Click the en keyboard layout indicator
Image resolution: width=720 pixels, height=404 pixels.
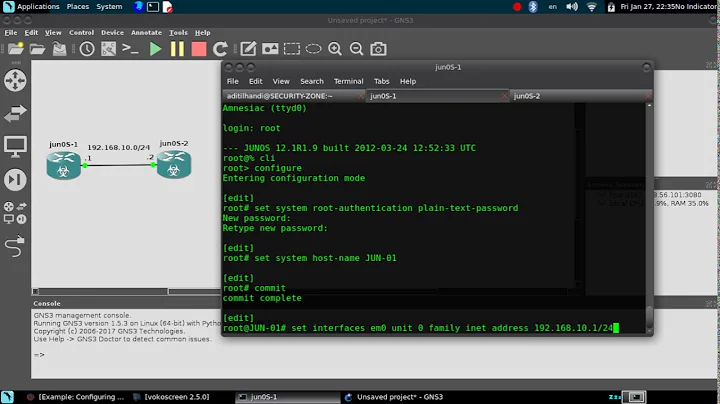552,6
